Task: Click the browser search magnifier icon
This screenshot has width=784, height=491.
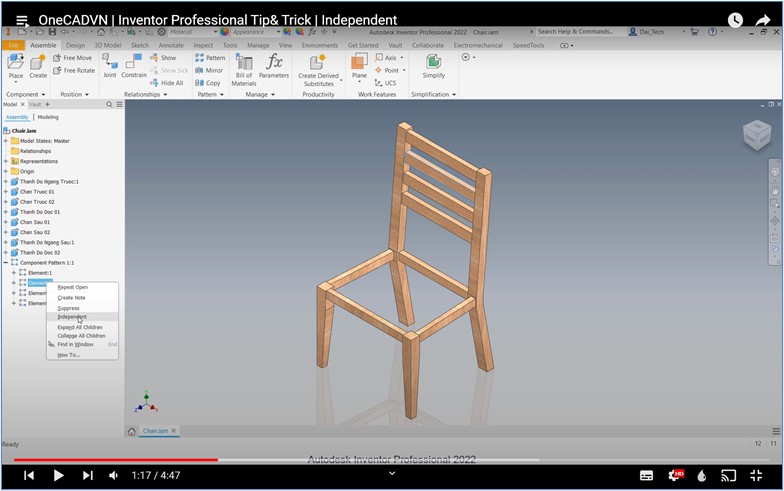Action: [109, 104]
